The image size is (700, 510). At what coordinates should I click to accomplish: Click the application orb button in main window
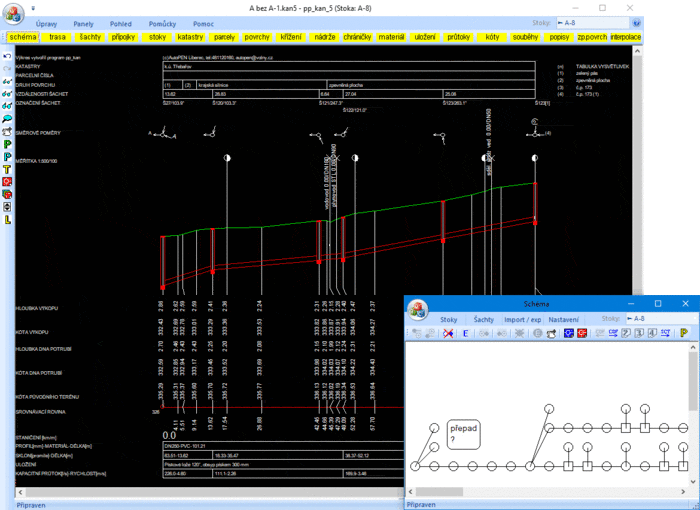click(x=14, y=16)
